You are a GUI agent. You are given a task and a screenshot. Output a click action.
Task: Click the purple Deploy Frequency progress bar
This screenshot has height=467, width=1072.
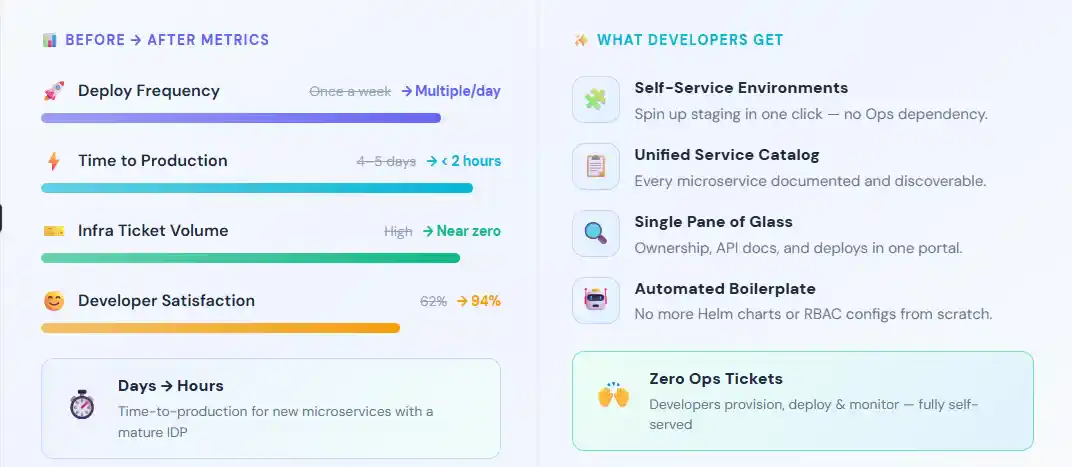(x=241, y=118)
